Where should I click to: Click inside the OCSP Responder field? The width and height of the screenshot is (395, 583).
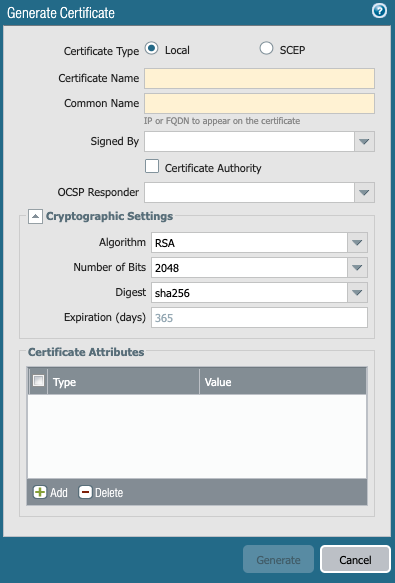pyautogui.click(x=249, y=193)
